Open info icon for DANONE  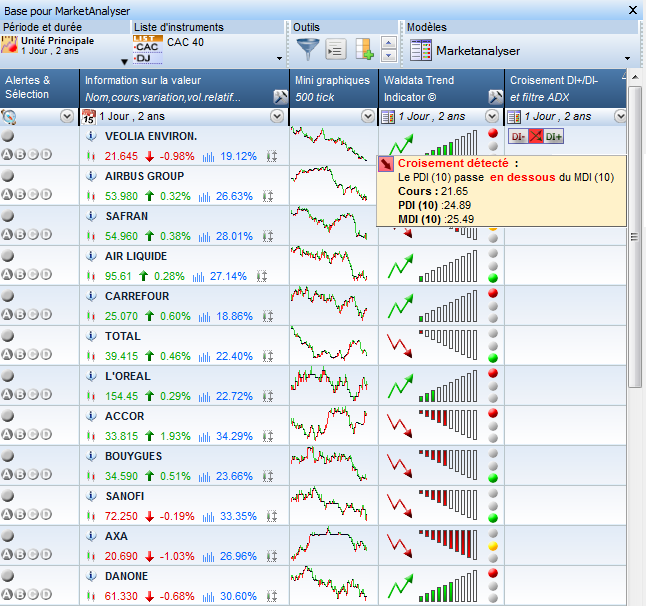pos(91,576)
